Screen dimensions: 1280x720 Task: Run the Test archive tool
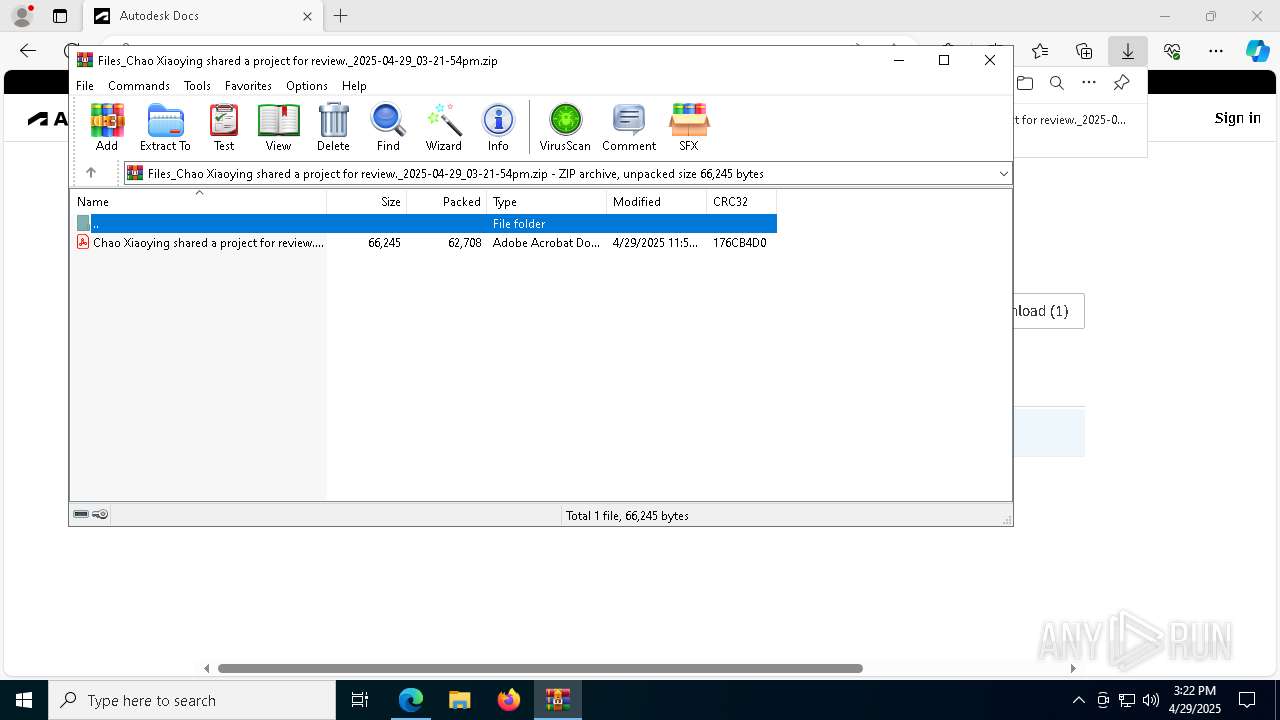[x=224, y=127]
